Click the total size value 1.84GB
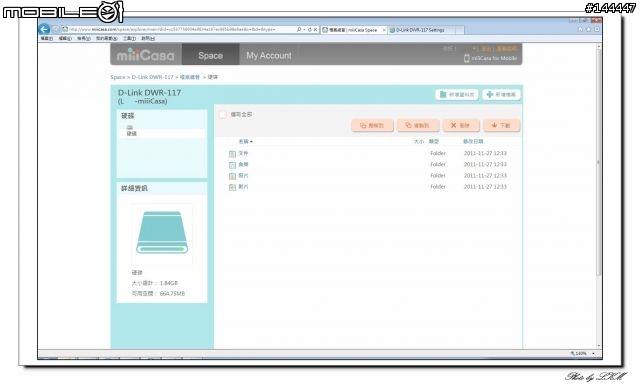Screen dimensions: 640x388 coord(169,283)
